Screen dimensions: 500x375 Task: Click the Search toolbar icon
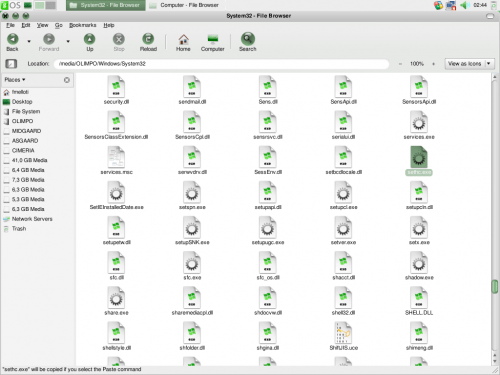click(x=248, y=39)
